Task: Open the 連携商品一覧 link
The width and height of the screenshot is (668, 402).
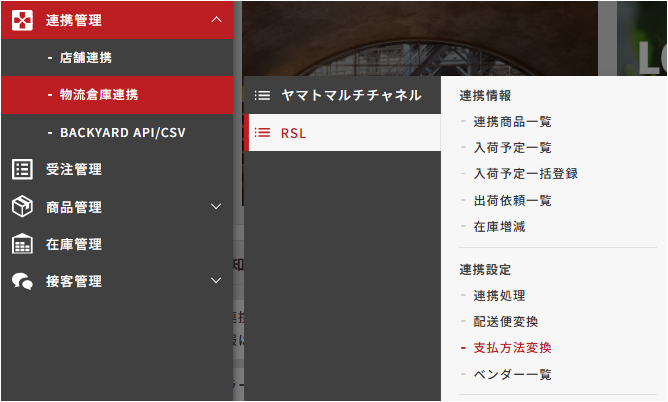Action: click(513, 122)
